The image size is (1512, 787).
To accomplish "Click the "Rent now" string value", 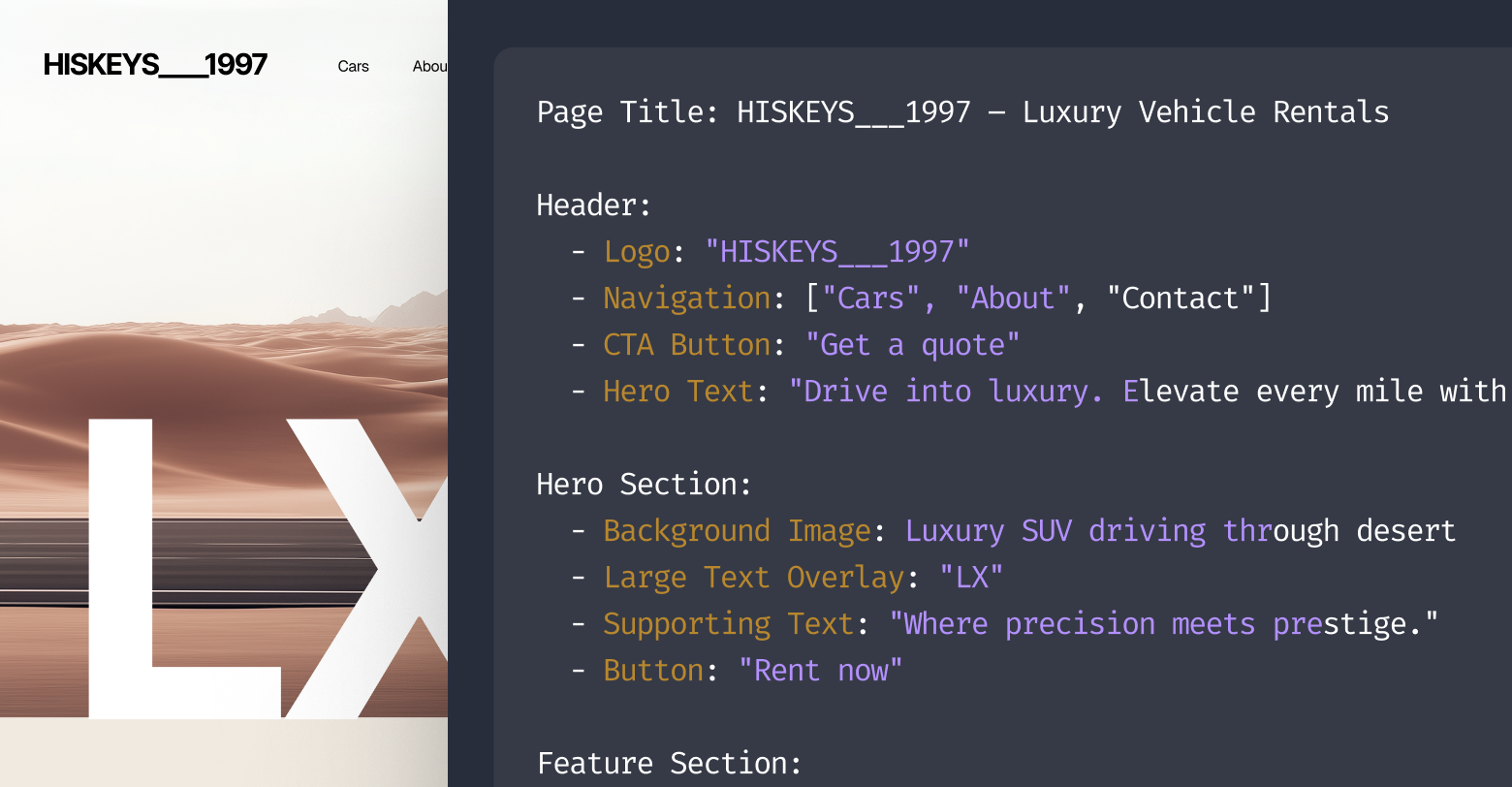I will (821, 671).
